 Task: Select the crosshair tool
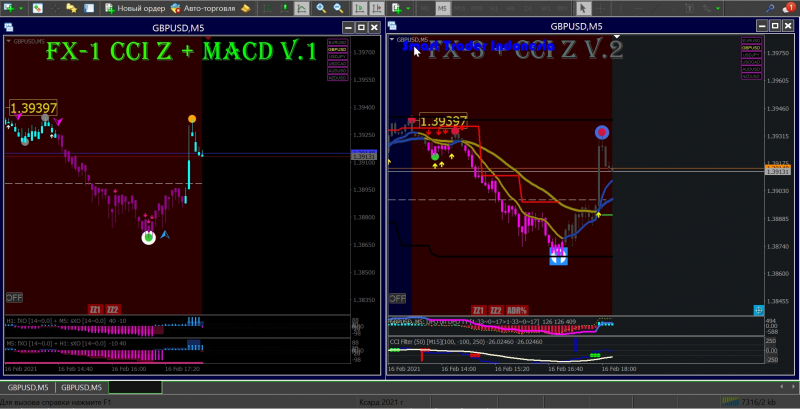(x=601, y=8)
